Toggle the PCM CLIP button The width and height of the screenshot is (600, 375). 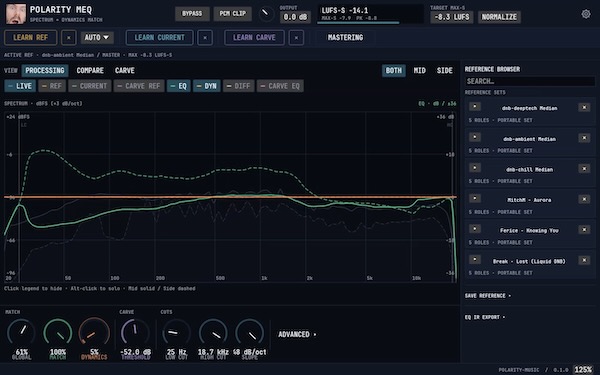click(x=233, y=14)
